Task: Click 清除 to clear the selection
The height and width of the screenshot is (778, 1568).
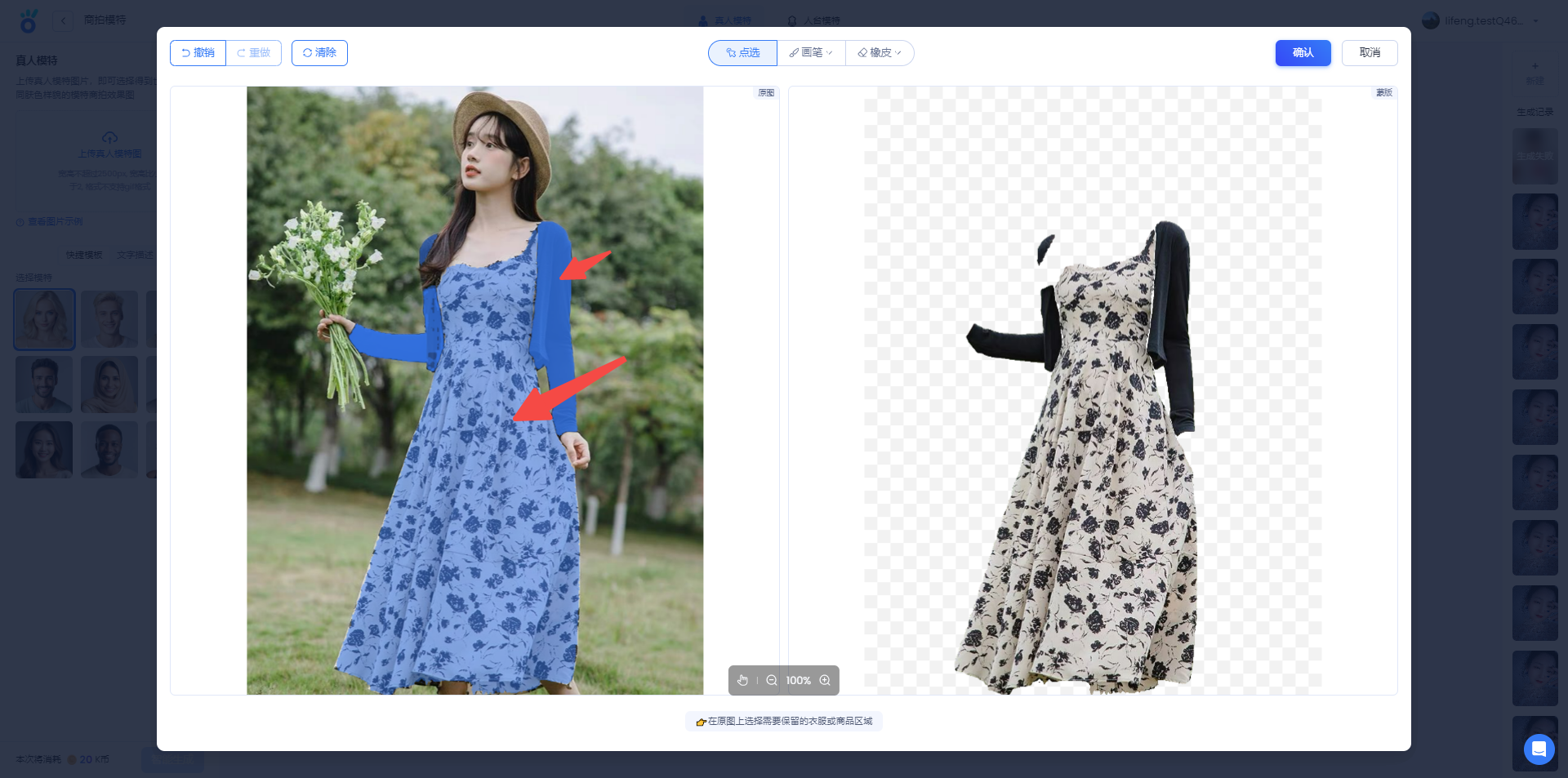Action: (319, 53)
